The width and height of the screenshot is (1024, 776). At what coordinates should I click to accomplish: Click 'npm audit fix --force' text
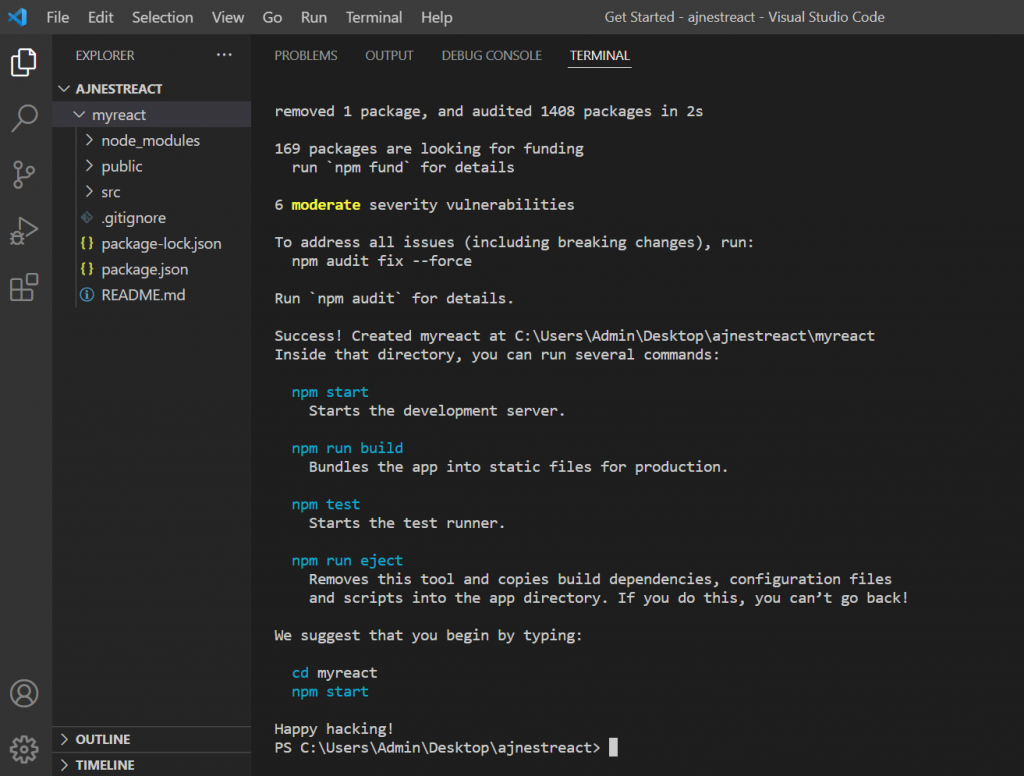pyautogui.click(x=381, y=261)
